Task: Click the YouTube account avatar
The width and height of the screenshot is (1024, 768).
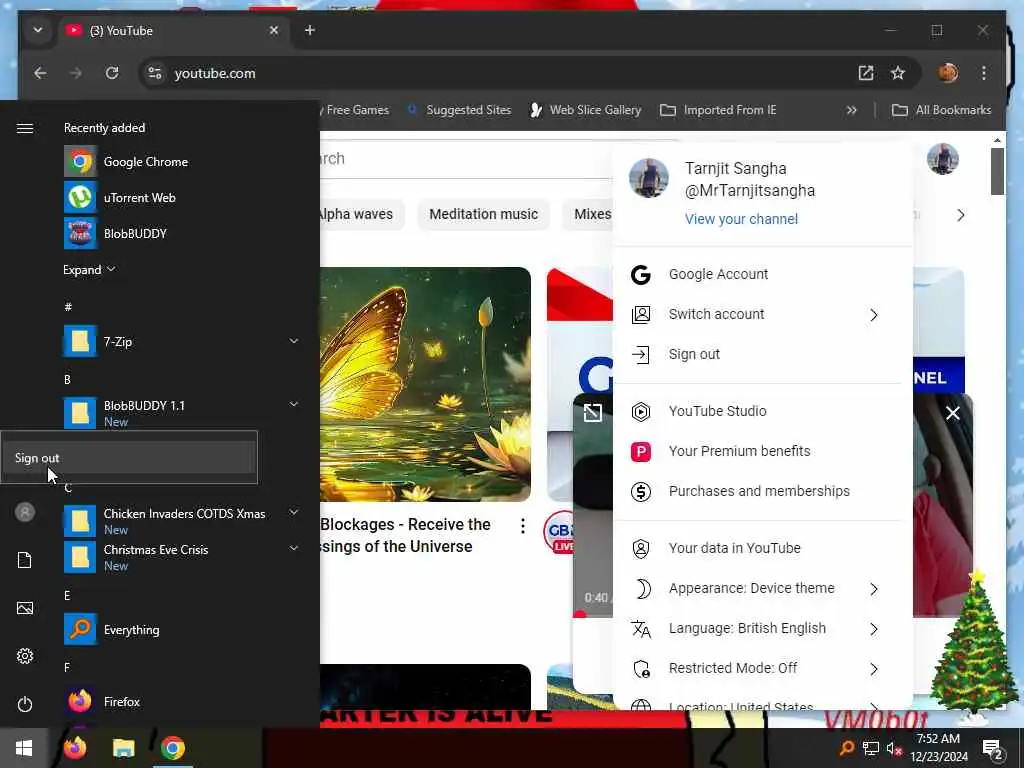Action: 943,159
